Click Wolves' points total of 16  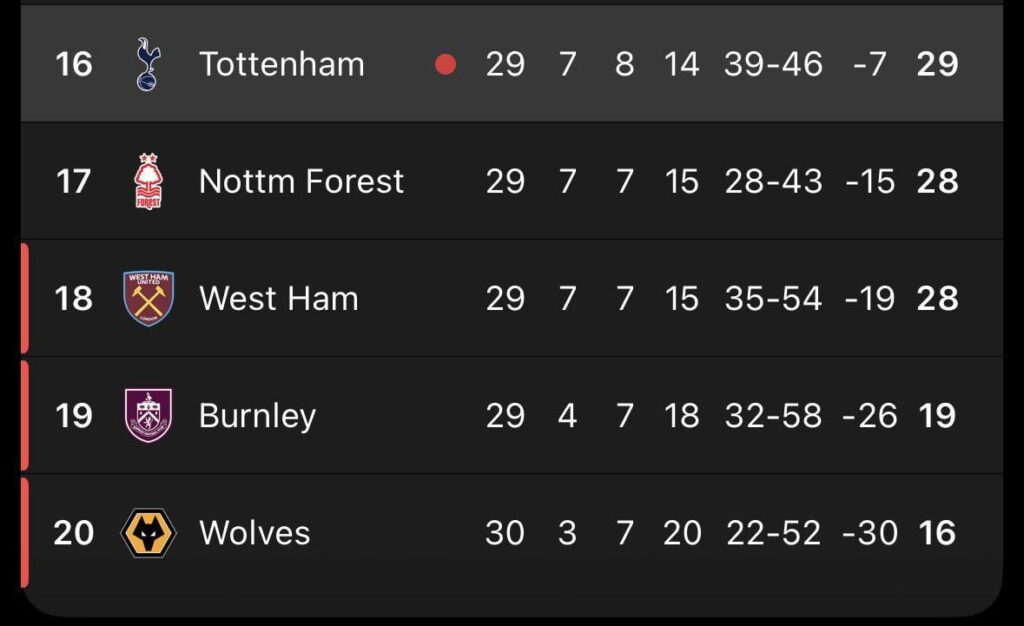pyautogui.click(x=937, y=532)
